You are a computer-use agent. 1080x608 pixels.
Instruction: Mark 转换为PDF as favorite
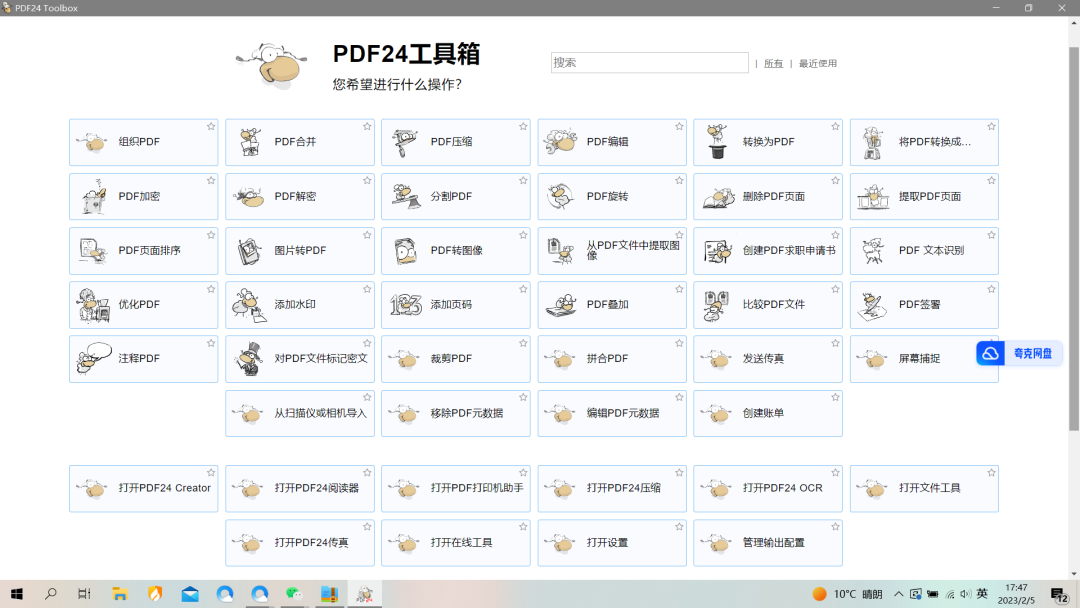[835, 127]
